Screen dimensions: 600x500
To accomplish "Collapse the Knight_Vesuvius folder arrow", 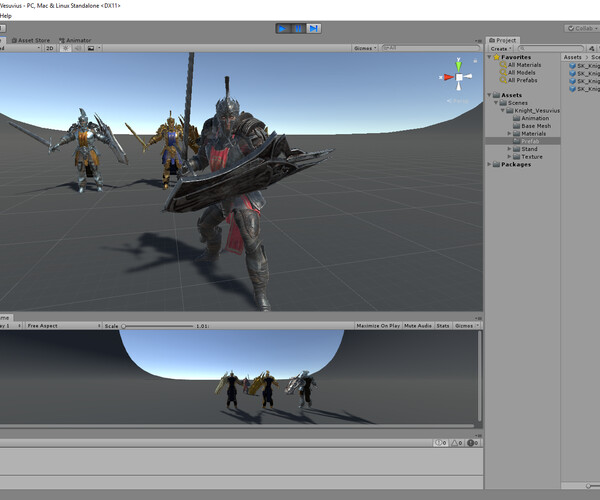I will tap(503, 110).
